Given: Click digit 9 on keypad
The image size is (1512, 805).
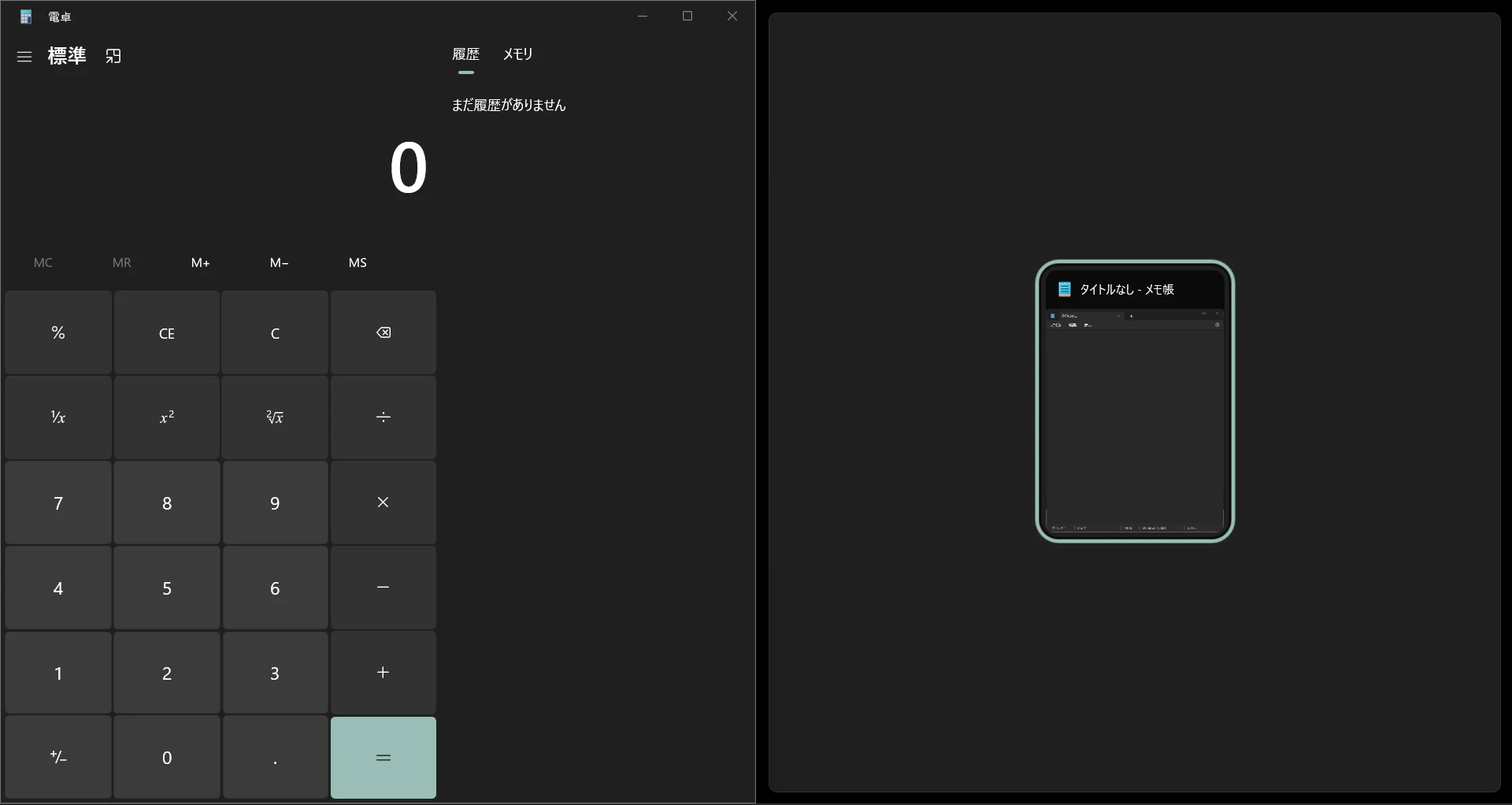Looking at the screenshot, I should tap(275, 503).
